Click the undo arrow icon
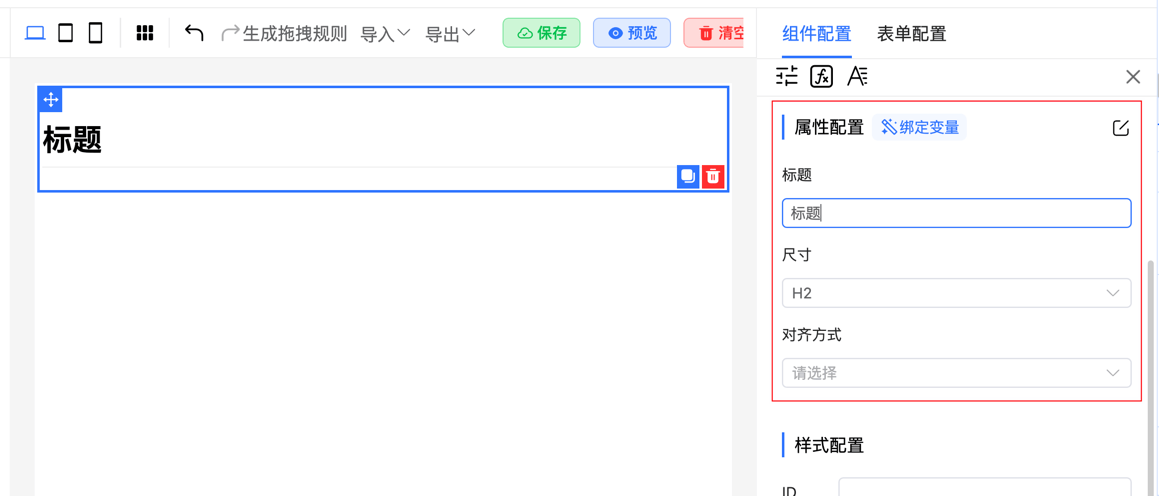Image resolution: width=1159 pixels, height=496 pixels. tap(194, 33)
